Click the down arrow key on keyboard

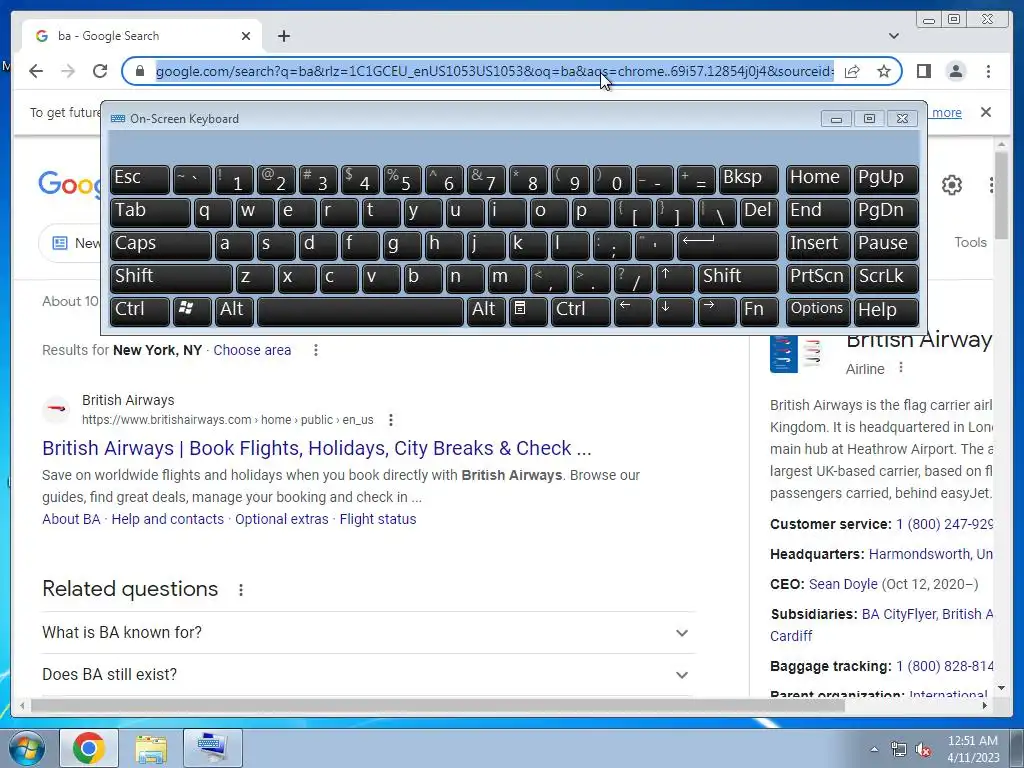tap(675, 311)
